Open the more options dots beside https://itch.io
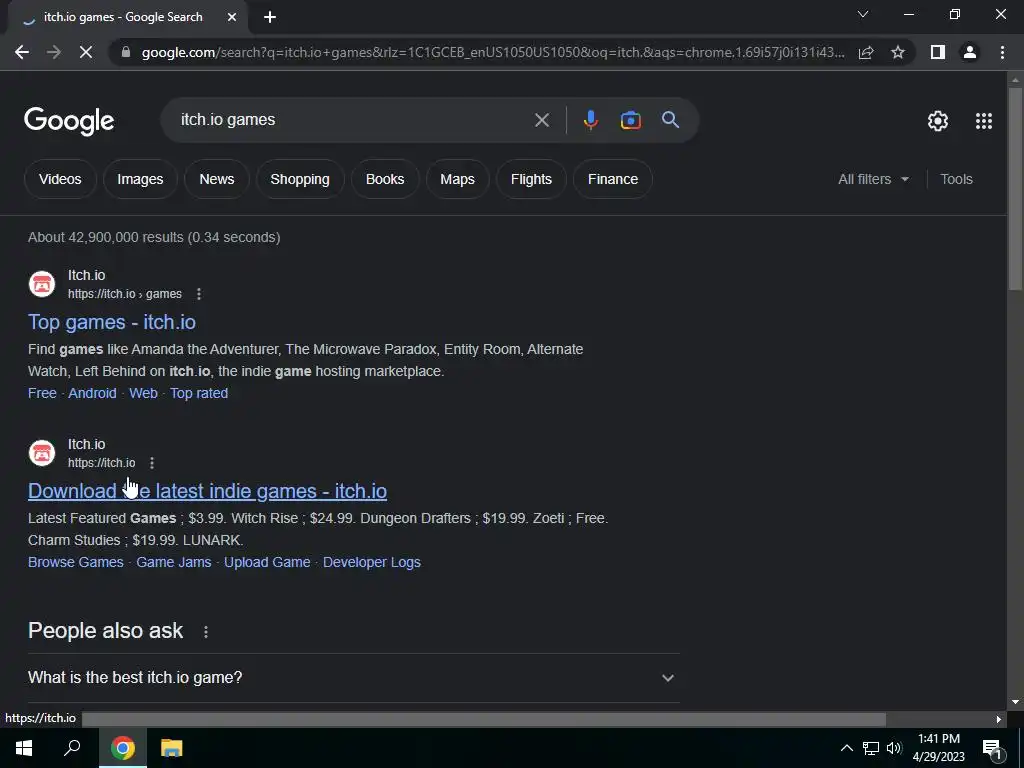This screenshot has height=768, width=1024. coord(152,463)
